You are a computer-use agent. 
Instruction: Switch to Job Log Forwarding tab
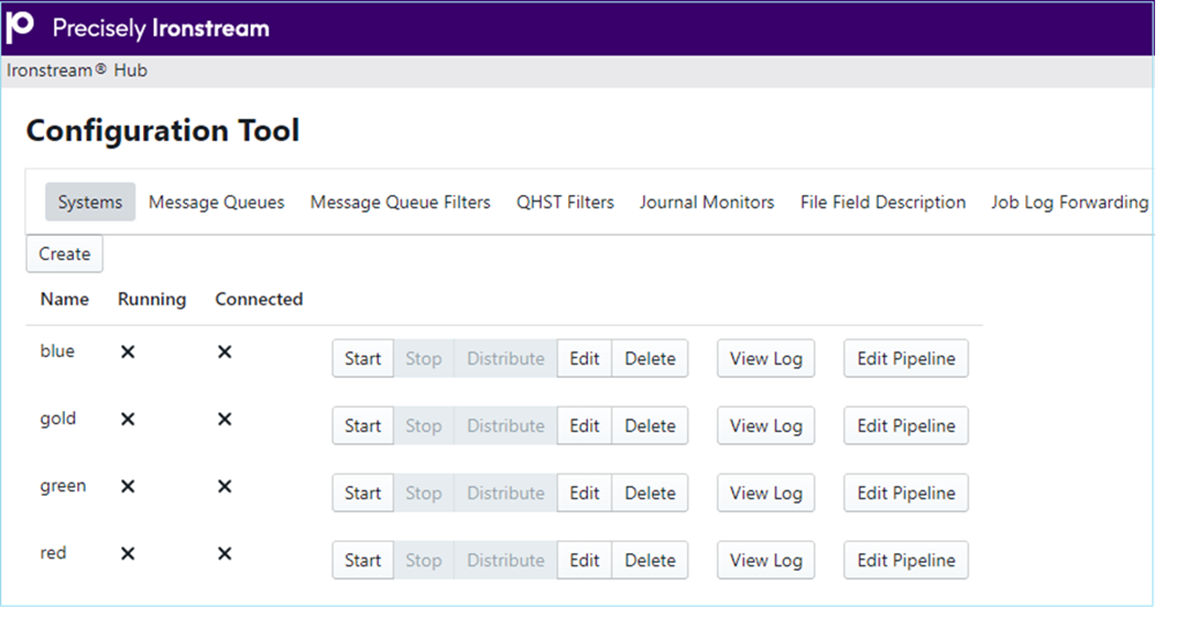(1070, 202)
